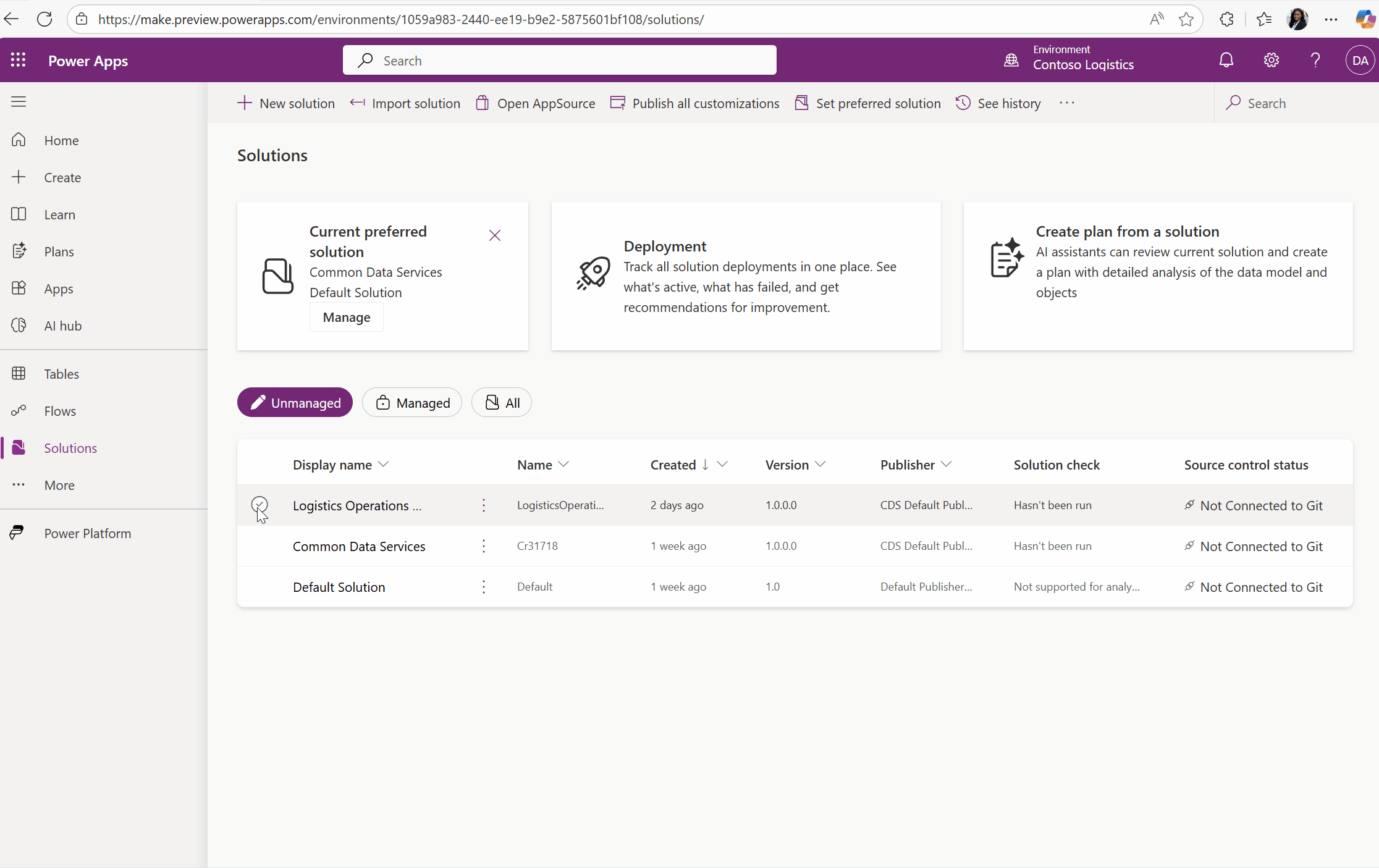Collapse sidebar with hamburger icon

[19, 101]
